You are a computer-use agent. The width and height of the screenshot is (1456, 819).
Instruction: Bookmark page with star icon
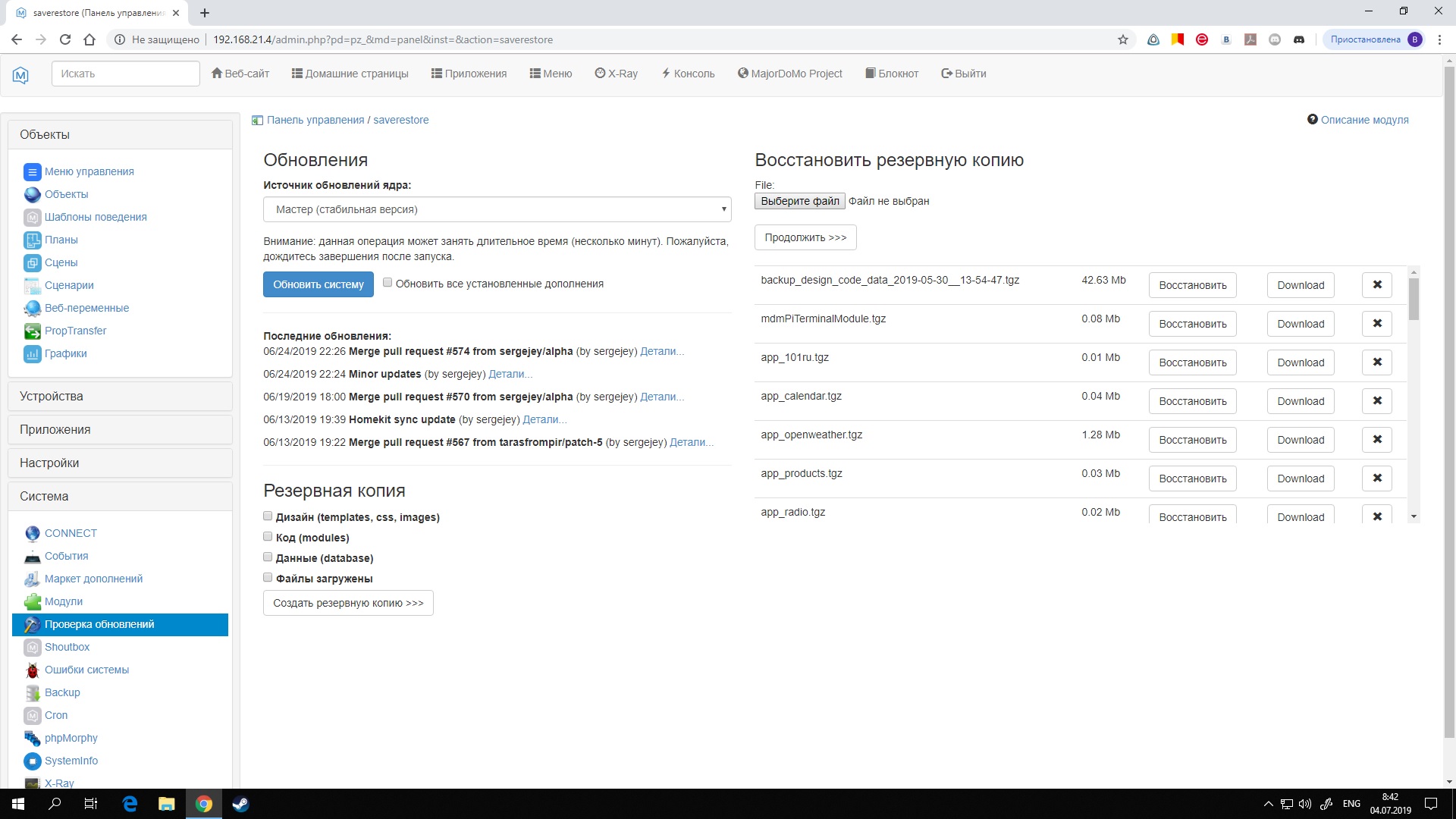1123,39
